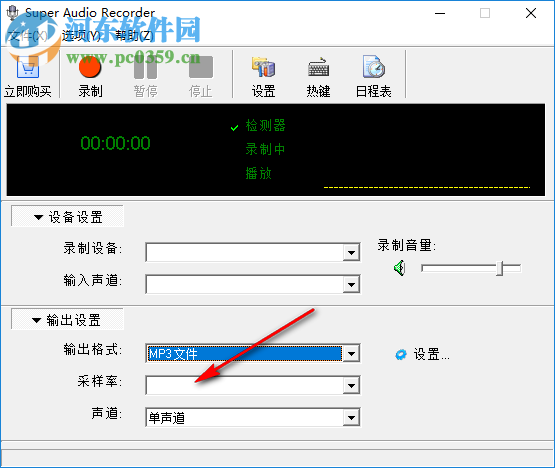Open the 文件(X) menu

click(28, 36)
